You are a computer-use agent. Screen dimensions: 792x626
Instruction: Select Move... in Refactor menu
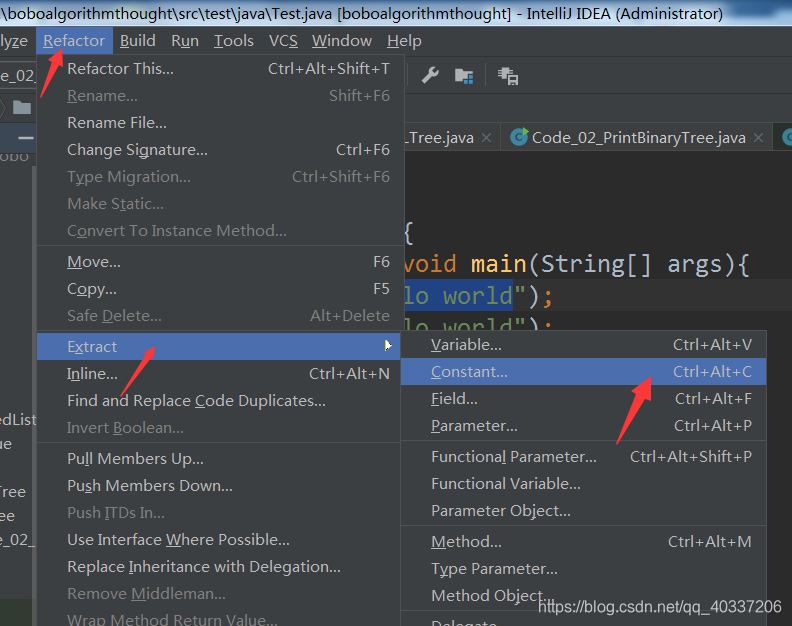[x=219, y=262]
